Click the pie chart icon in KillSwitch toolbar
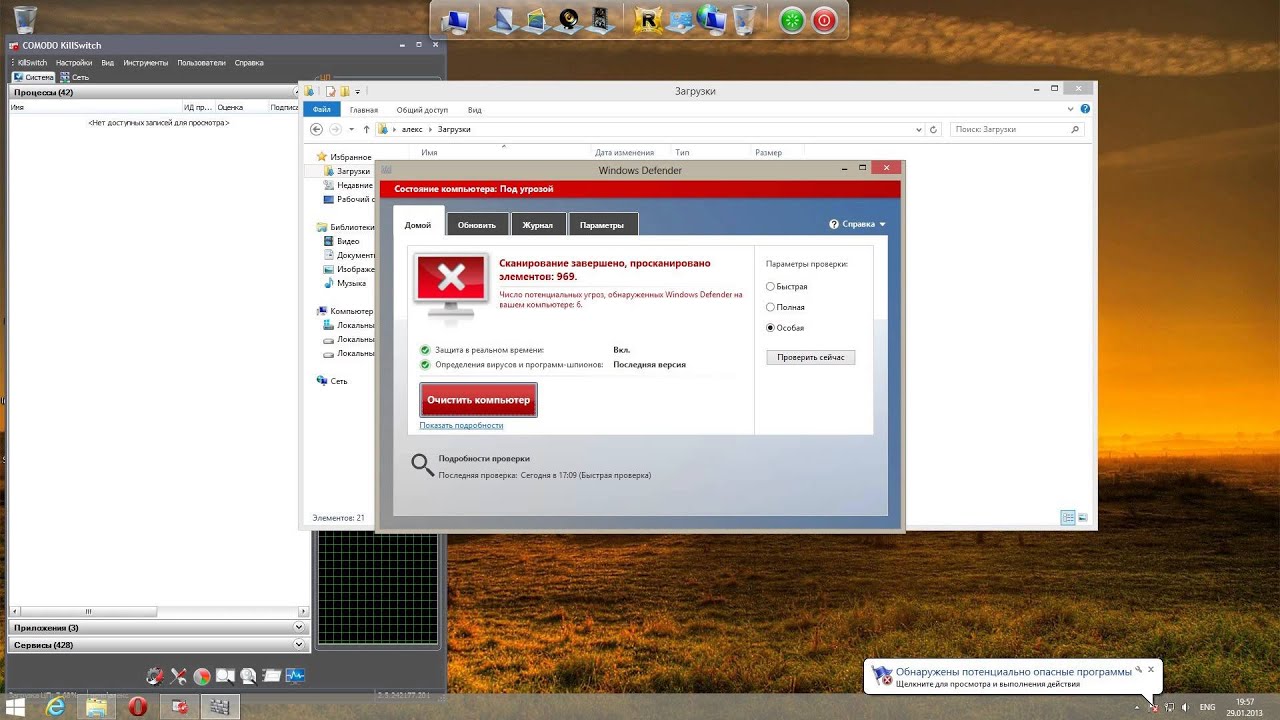Image resolution: width=1280 pixels, height=720 pixels. (x=202, y=676)
